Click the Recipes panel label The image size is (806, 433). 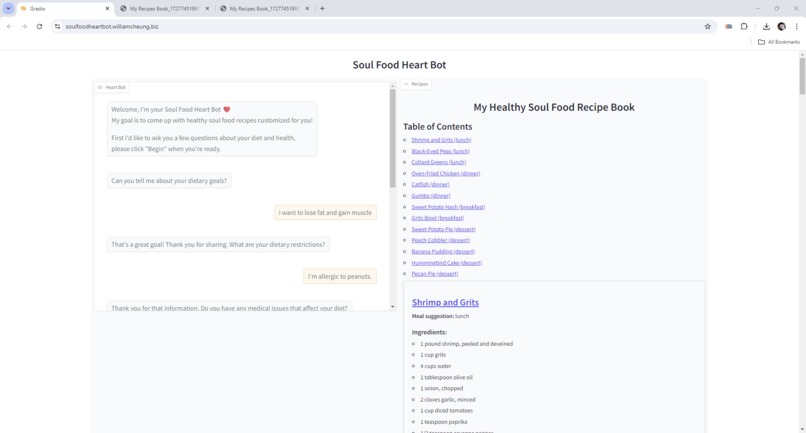(x=416, y=84)
